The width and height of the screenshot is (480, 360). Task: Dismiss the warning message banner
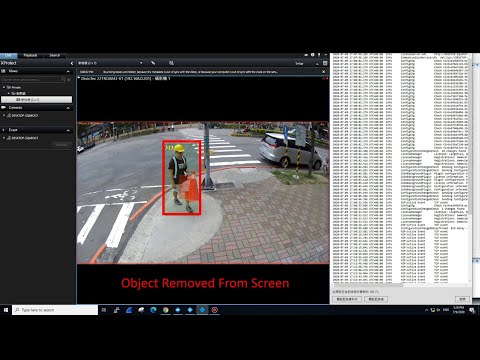[x=323, y=72]
